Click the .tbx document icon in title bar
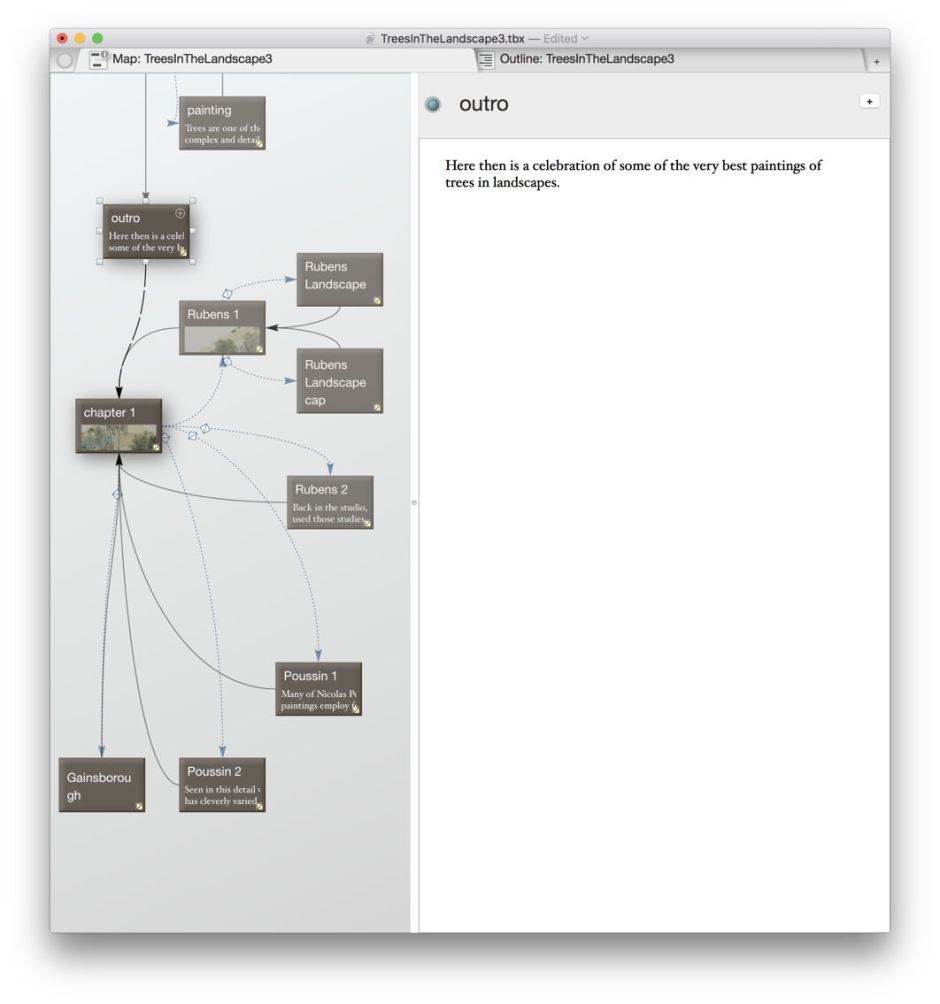Viewport: 940px width, 1004px height. tap(371, 38)
